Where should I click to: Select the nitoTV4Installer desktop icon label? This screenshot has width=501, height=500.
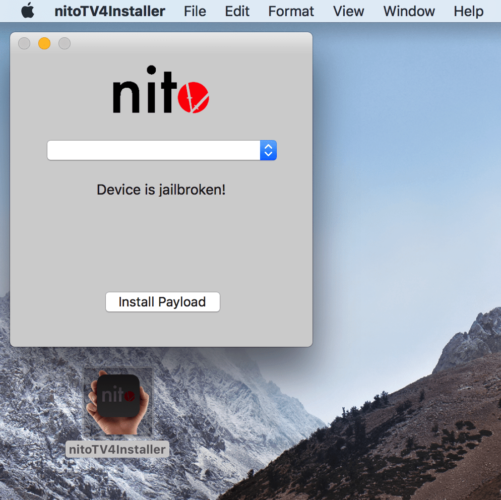117,449
